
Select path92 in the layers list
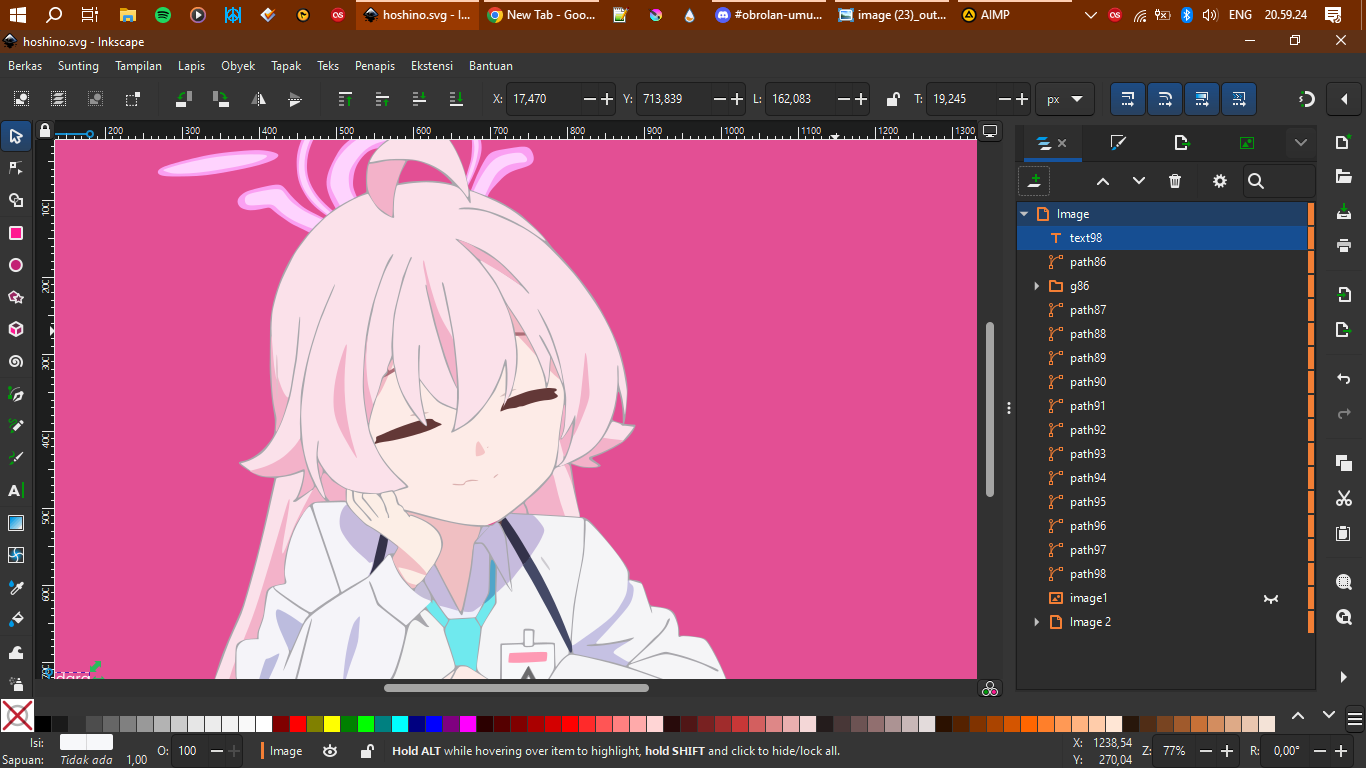point(1087,430)
